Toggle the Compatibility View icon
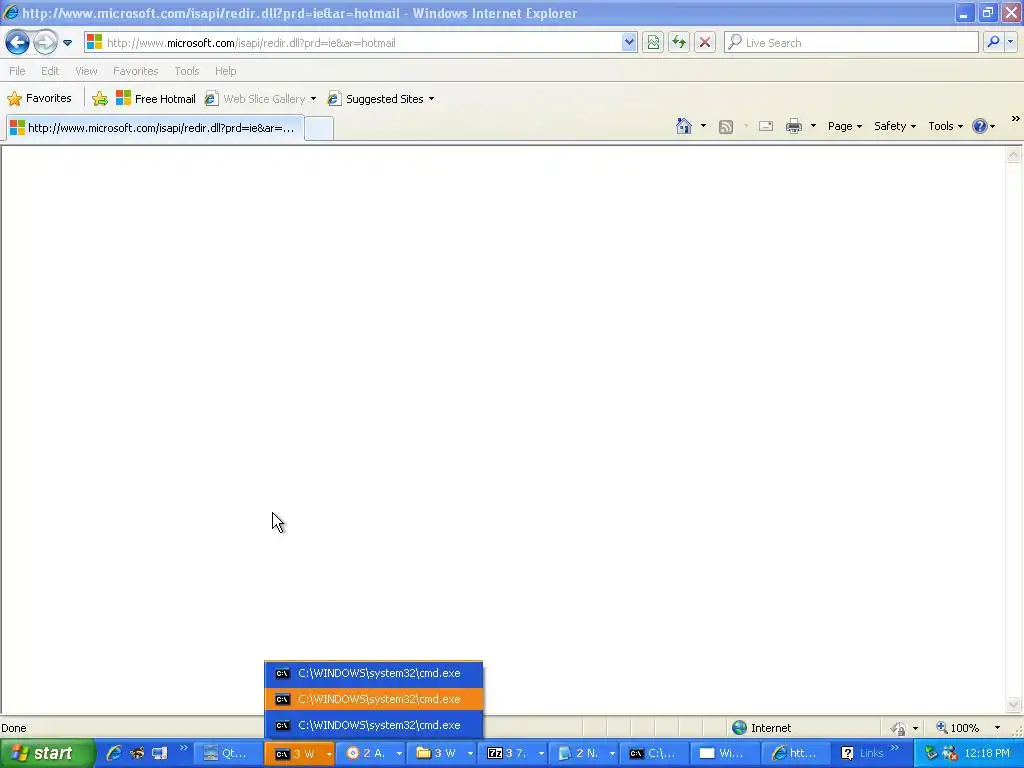Screen dimensions: 1024x768 pyautogui.click(x=653, y=42)
